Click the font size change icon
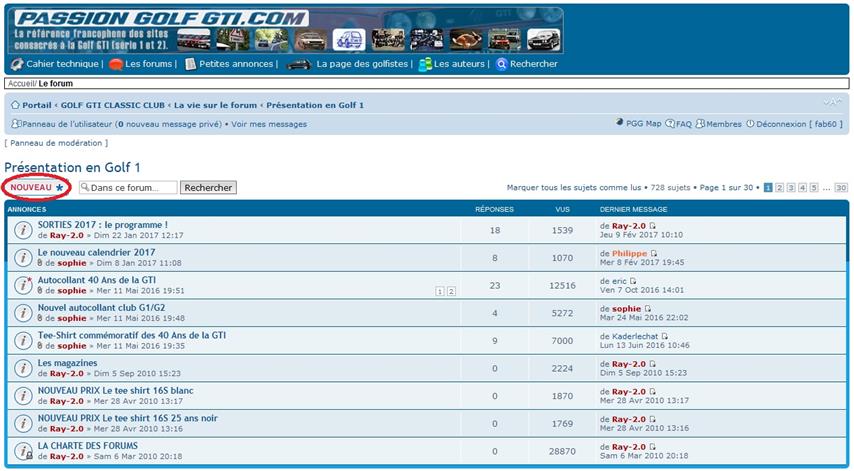 click(833, 102)
